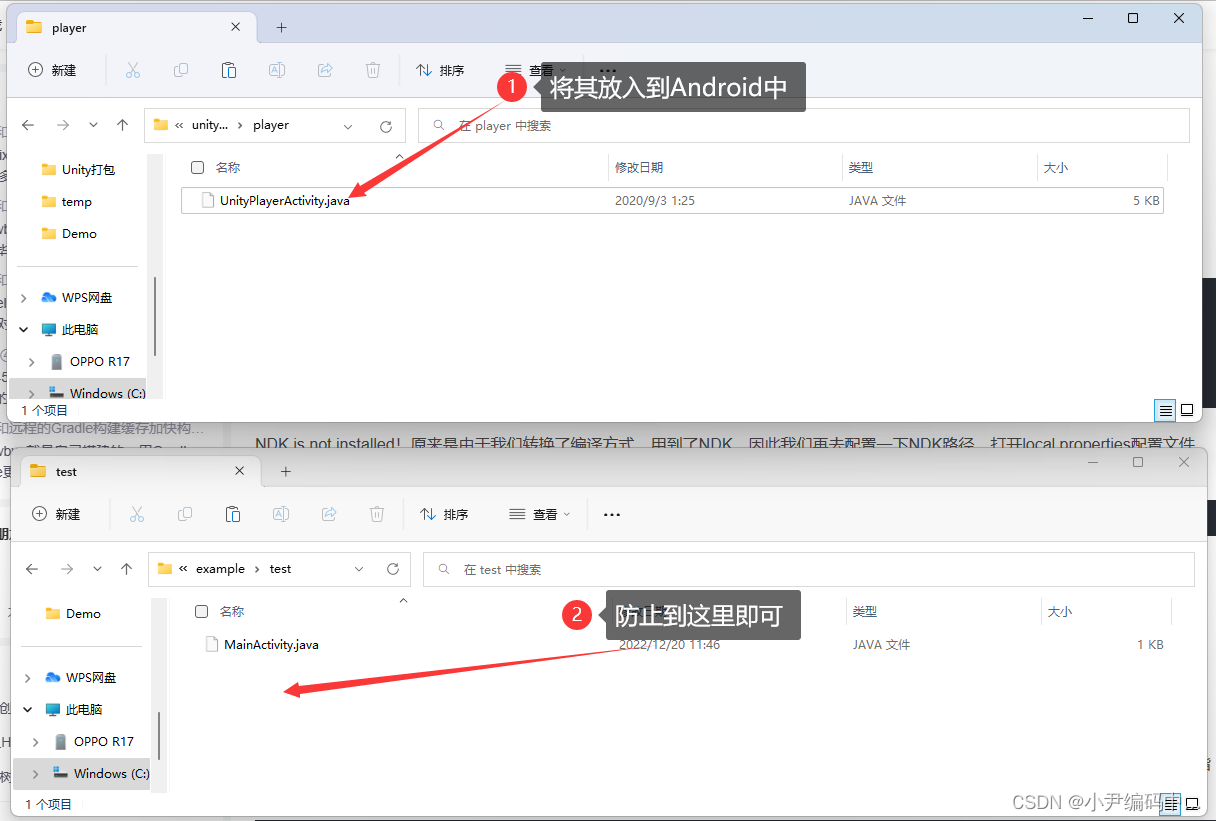1216x821 pixels.
Task: Click 新建 button in test window
Action: [x=56, y=514]
